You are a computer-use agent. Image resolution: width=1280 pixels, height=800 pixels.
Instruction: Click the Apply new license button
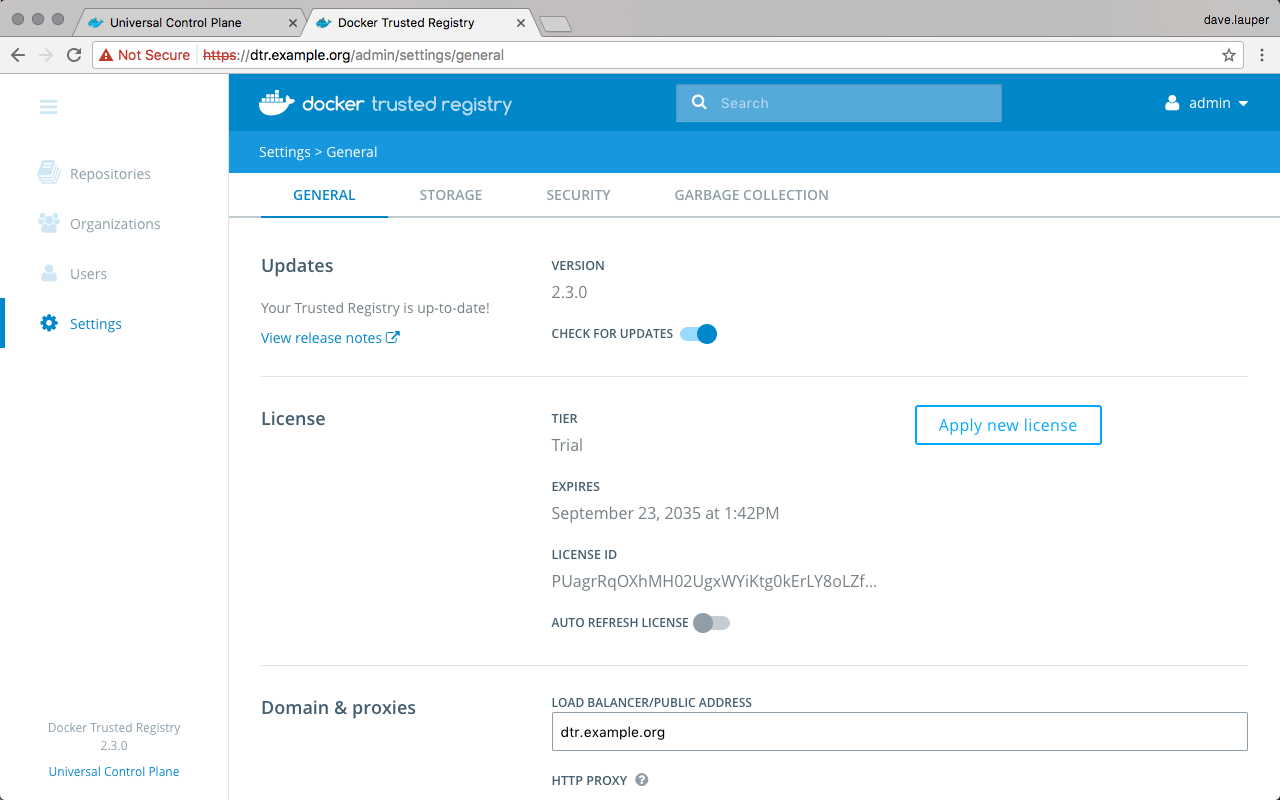[1007, 425]
